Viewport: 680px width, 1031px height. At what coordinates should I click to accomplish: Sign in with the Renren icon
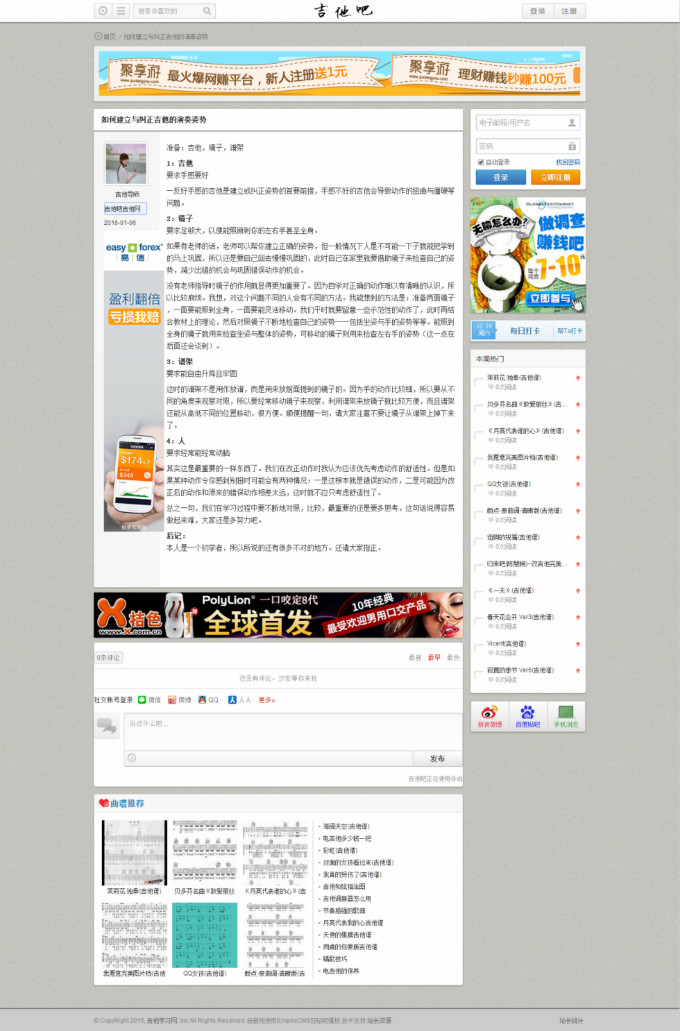tap(232, 700)
